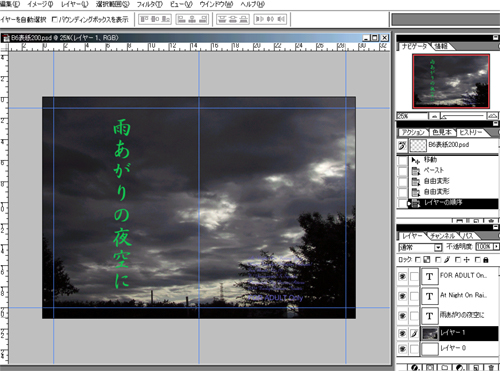Select the first 自由変形 history state

click(453, 181)
